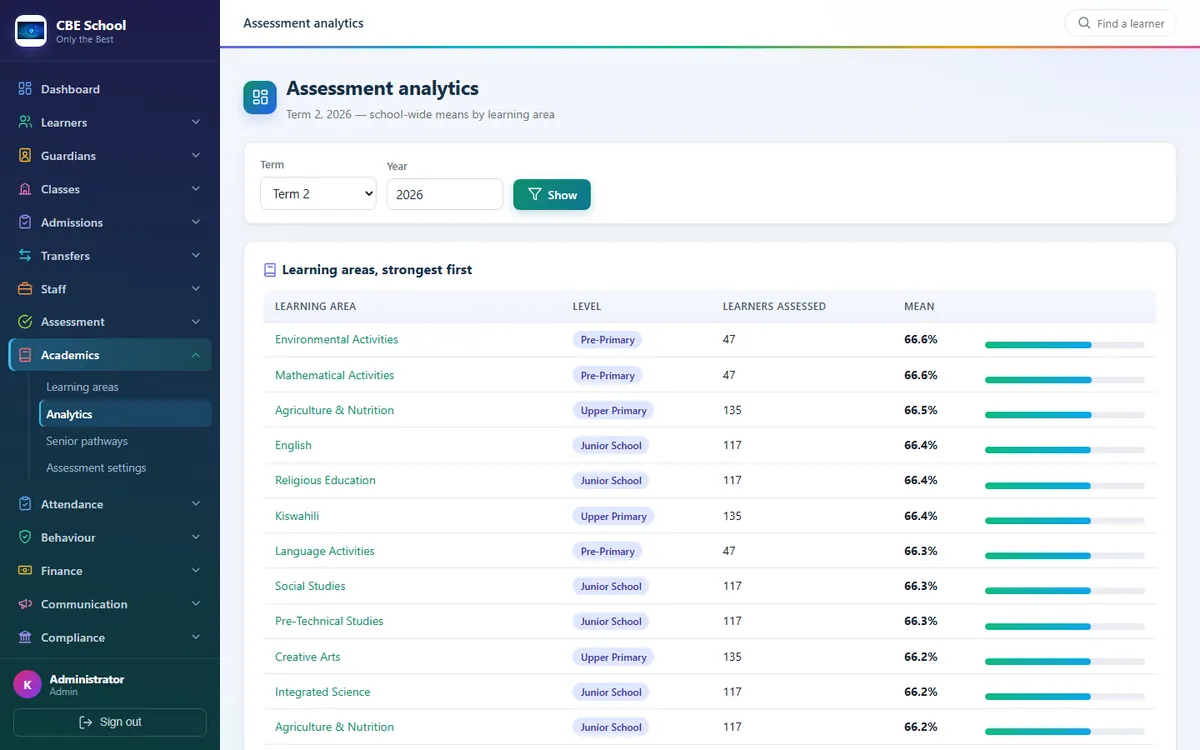Click the Administrator avatar with K
Image resolution: width=1200 pixels, height=750 pixels.
click(x=27, y=684)
